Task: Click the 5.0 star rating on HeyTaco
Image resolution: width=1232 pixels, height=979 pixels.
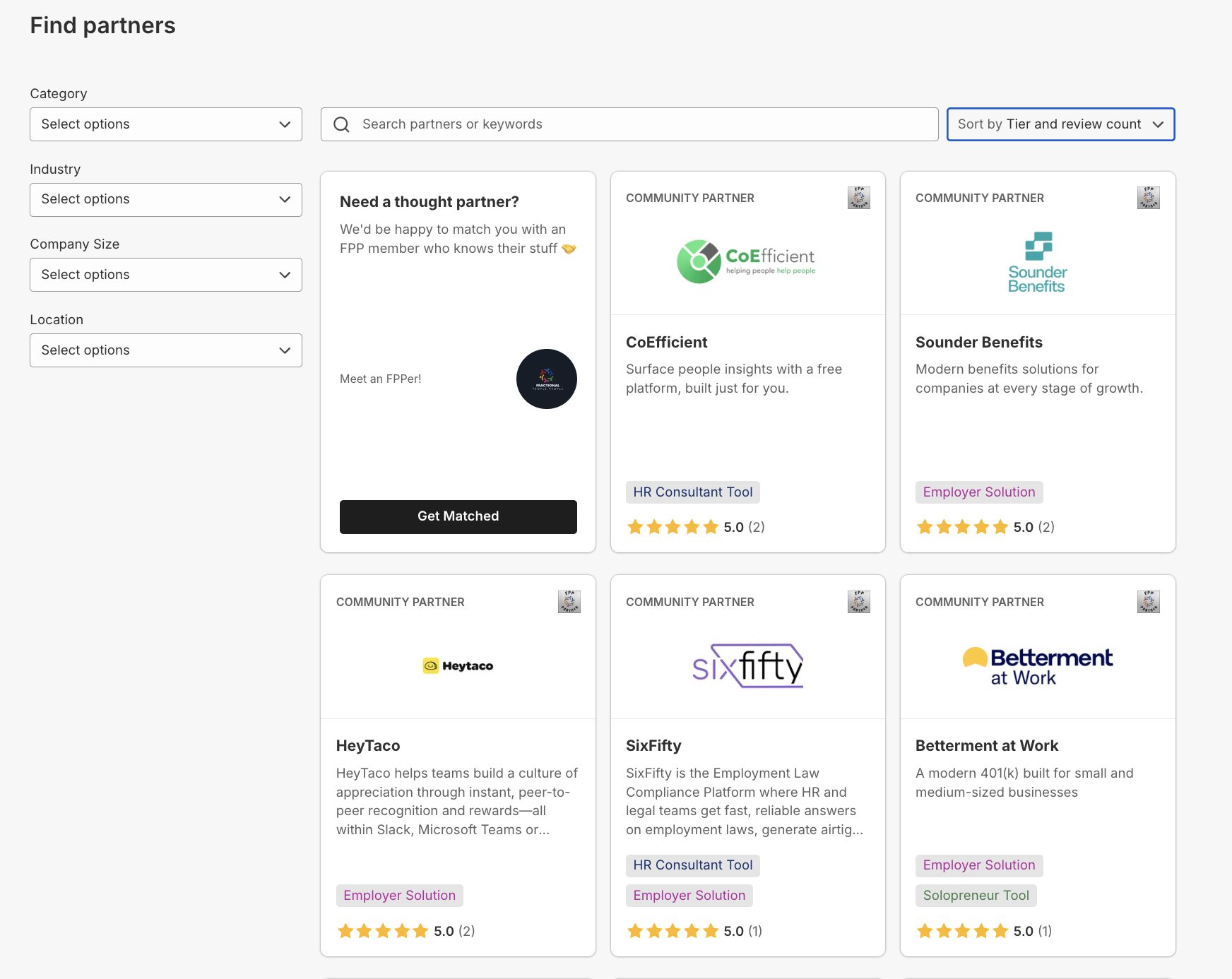Action: [403, 931]
